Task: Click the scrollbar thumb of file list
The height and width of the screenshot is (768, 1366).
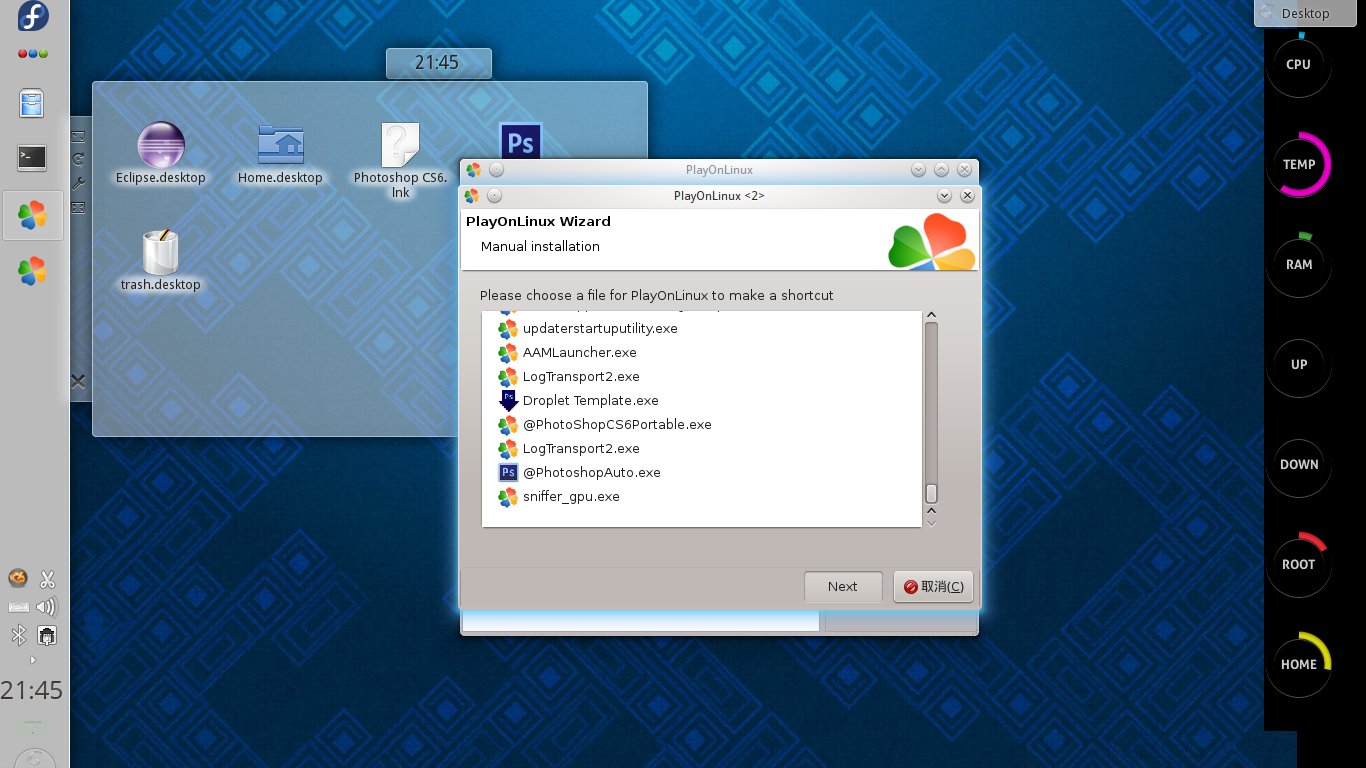Action: click(x=931, y=493)
